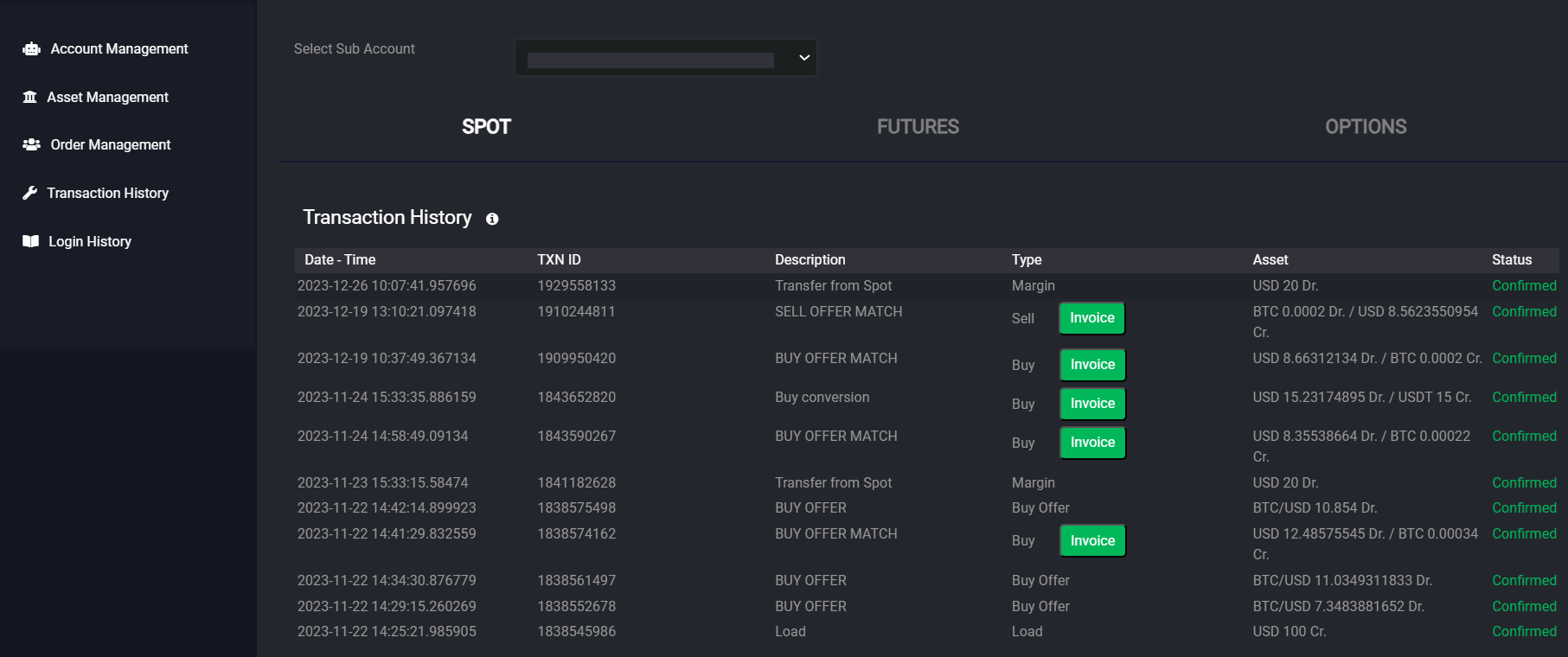The height and width of the screenshot is (657, 1568).
Task: Click the SELL OFFER MATCH description
Action: 839,311
